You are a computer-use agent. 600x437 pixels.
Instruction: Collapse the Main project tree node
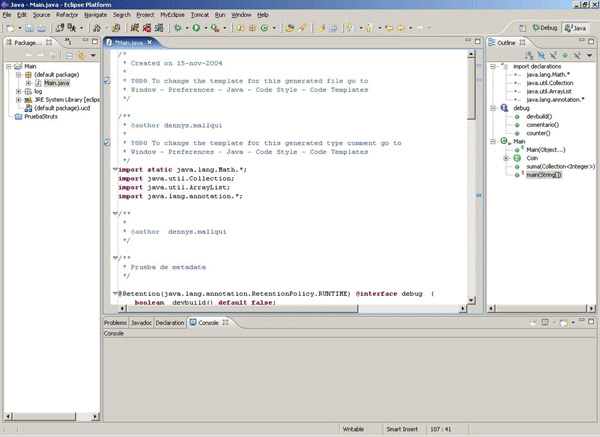click(8, 67)
